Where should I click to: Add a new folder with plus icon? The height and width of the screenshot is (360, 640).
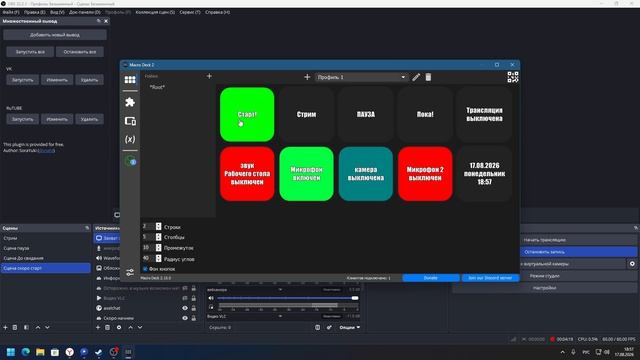tap(209, 76)
